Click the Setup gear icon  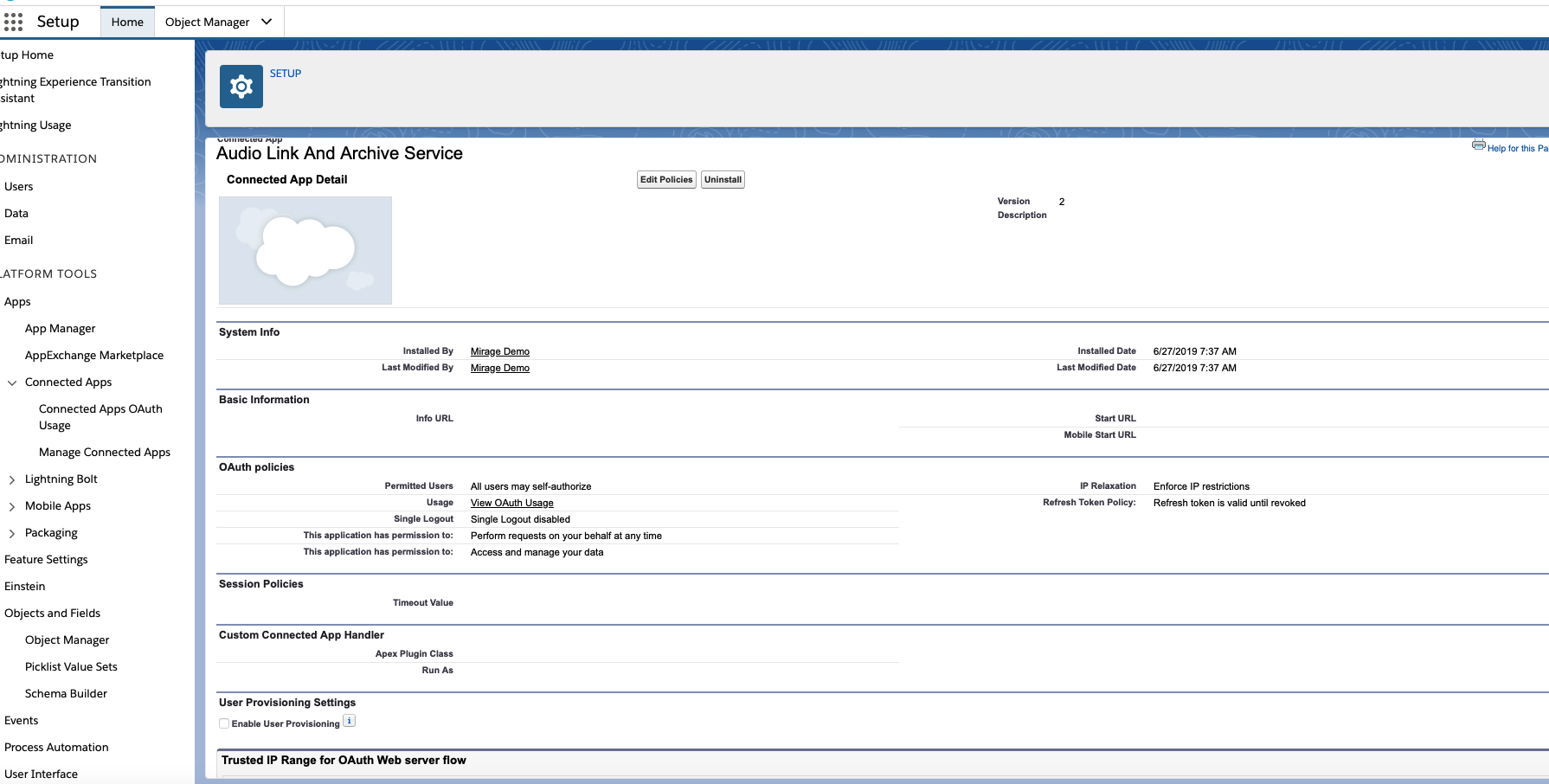241,87
